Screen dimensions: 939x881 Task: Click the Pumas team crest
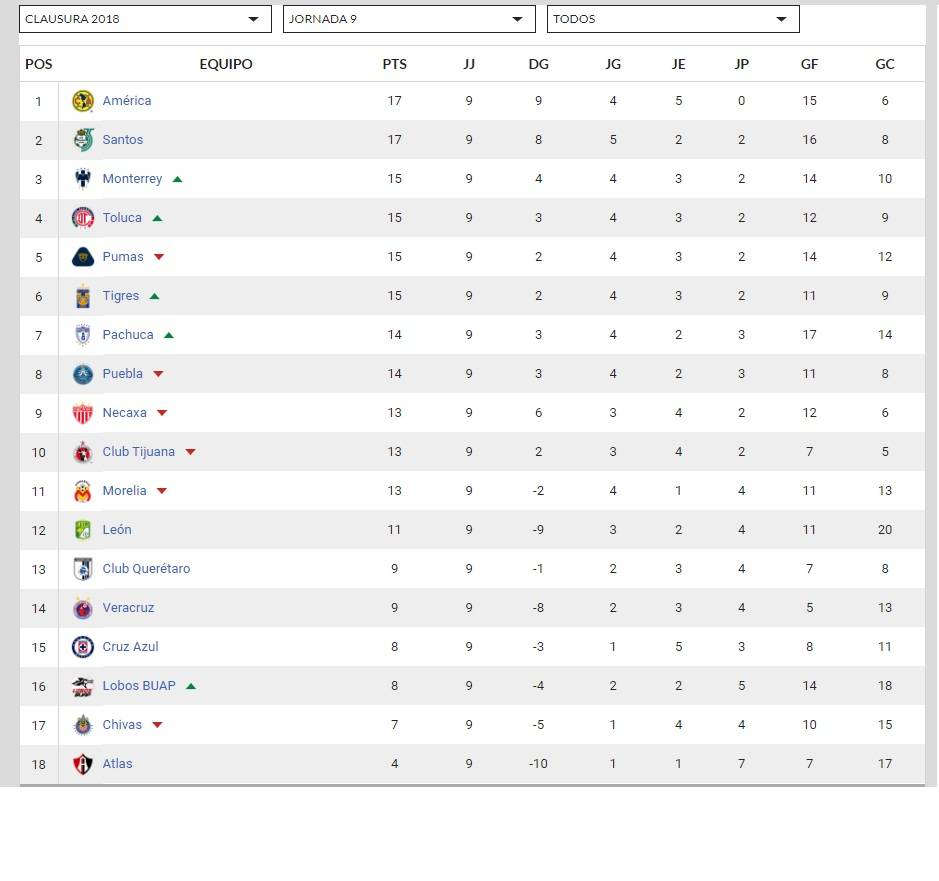pos(83,257)
